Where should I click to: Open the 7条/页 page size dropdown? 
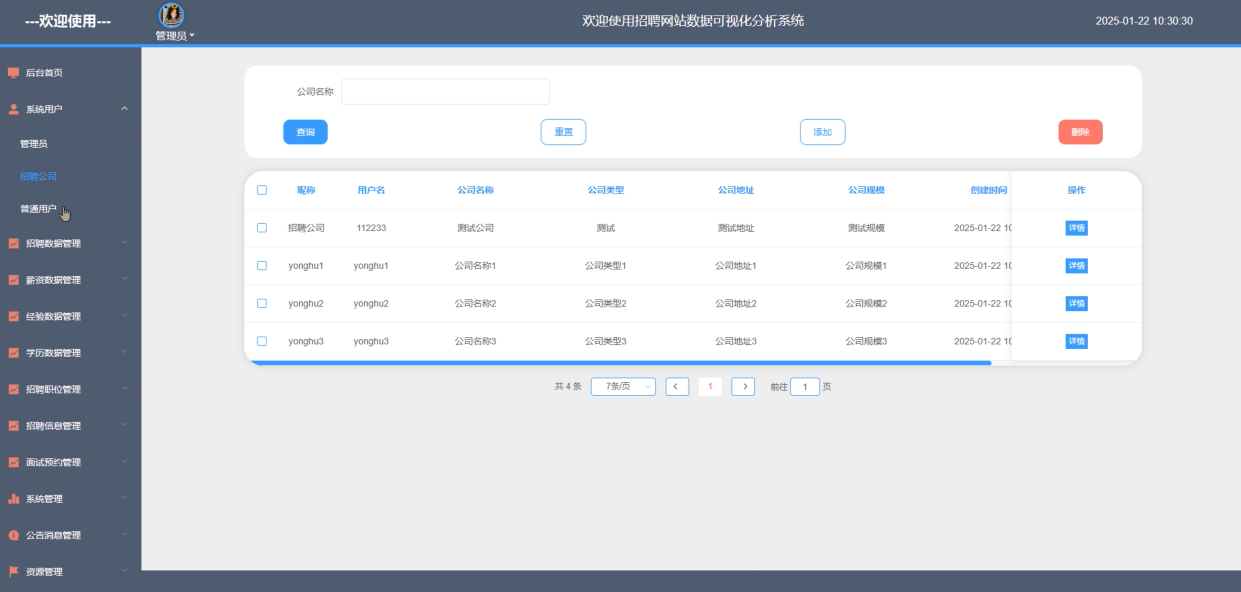coord(623,387)
